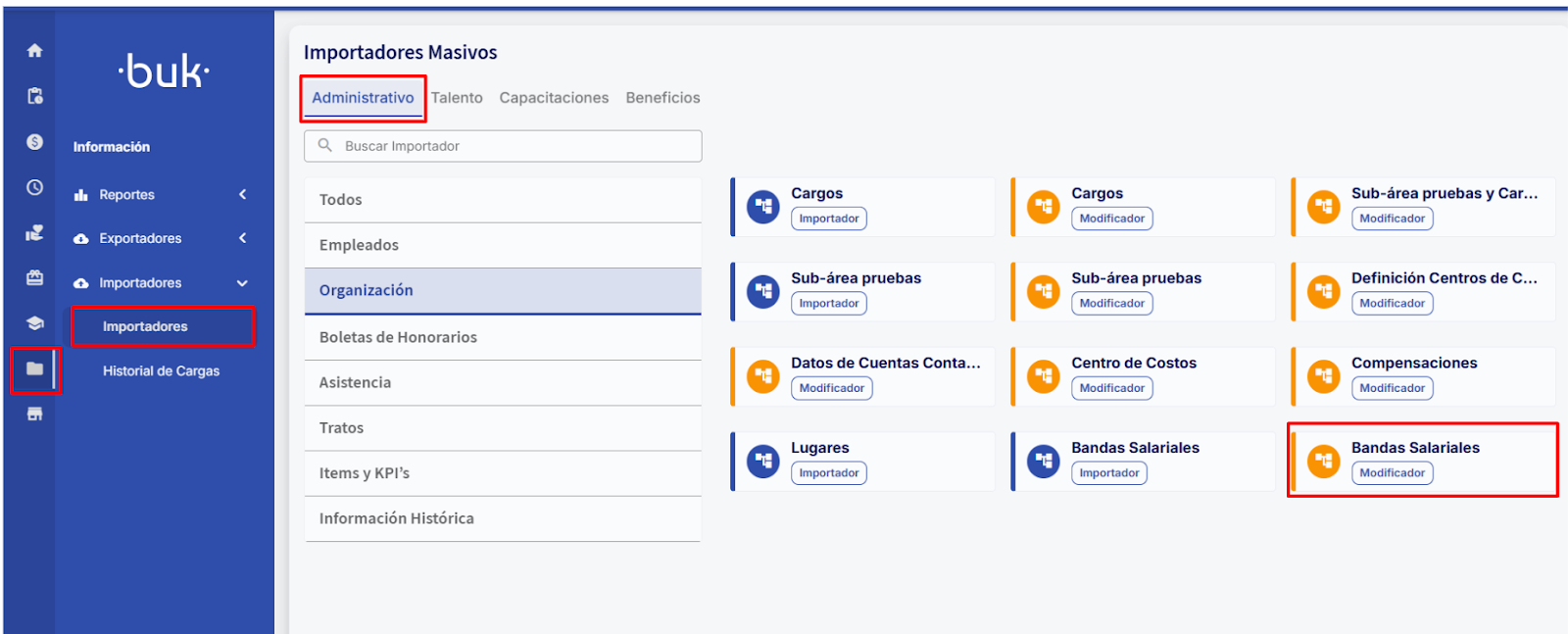Open Historial de Cargas link

point(161,371)
